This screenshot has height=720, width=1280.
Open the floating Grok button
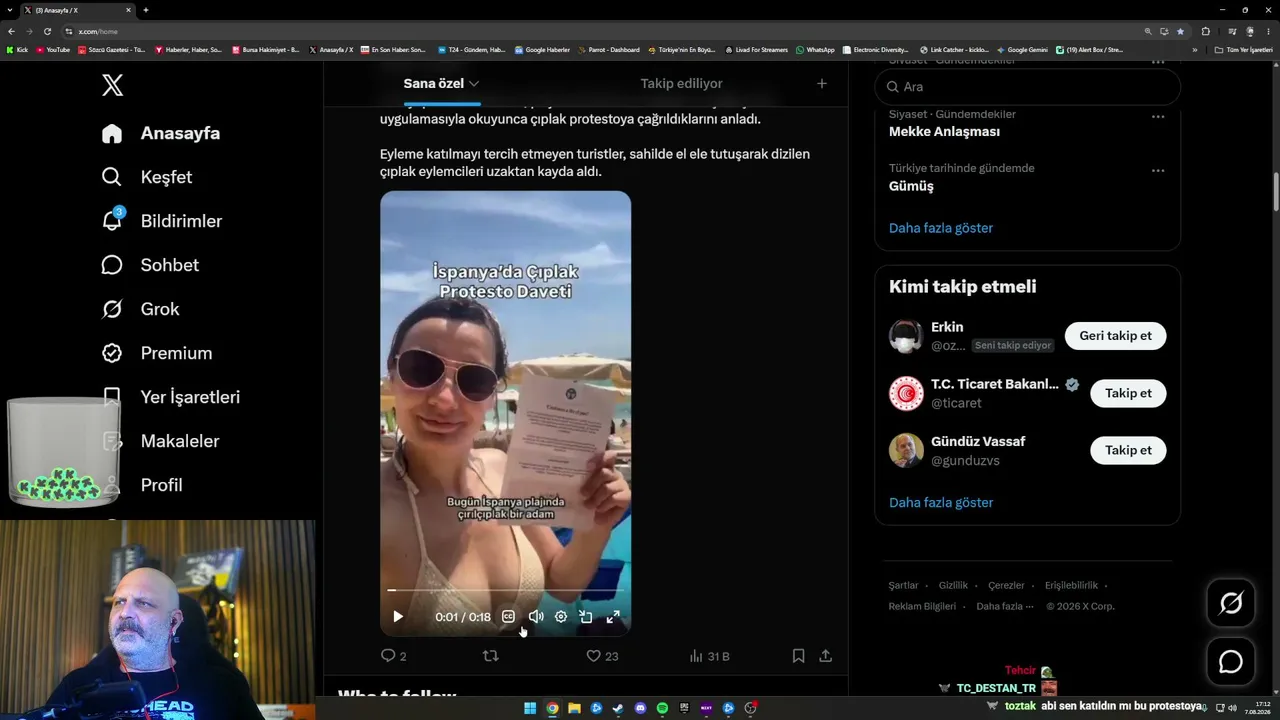1231,603
